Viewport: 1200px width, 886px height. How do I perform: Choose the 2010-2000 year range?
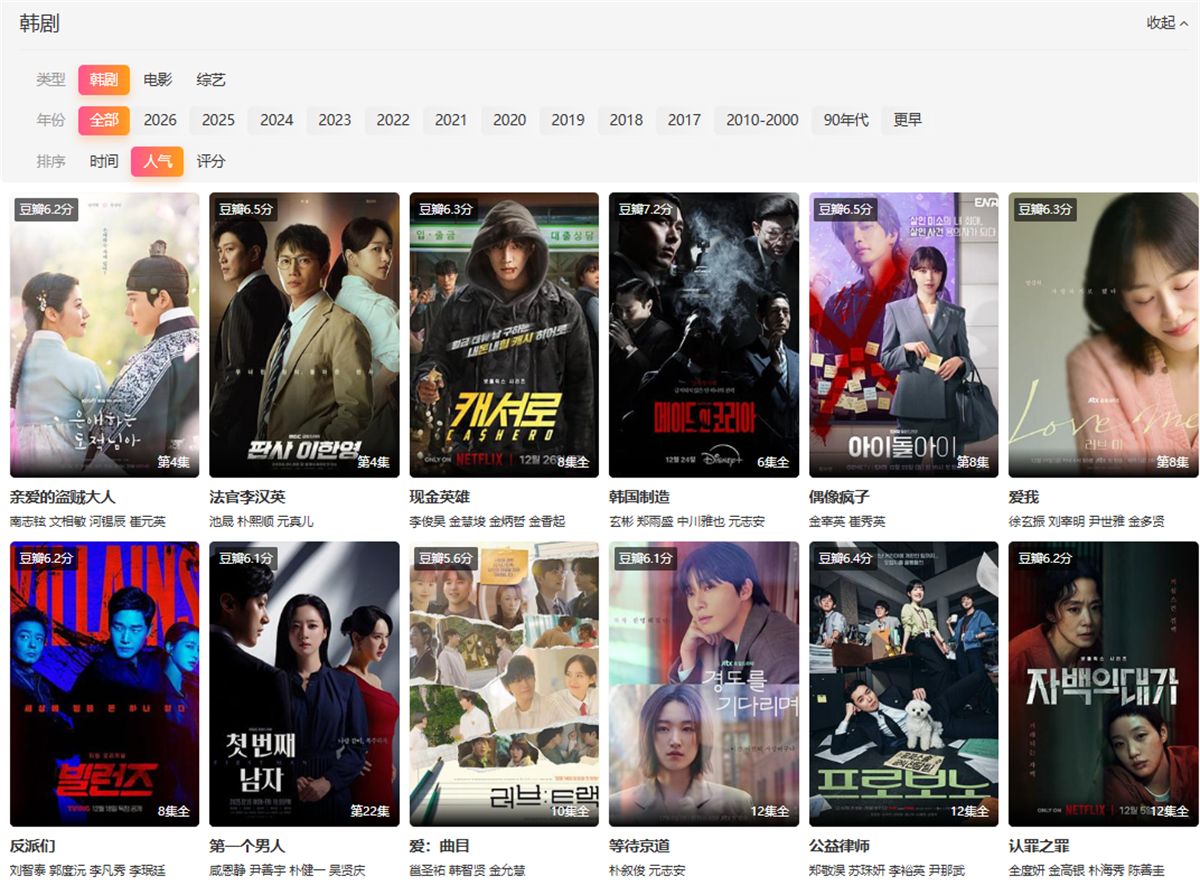click(x=762, y=120)
